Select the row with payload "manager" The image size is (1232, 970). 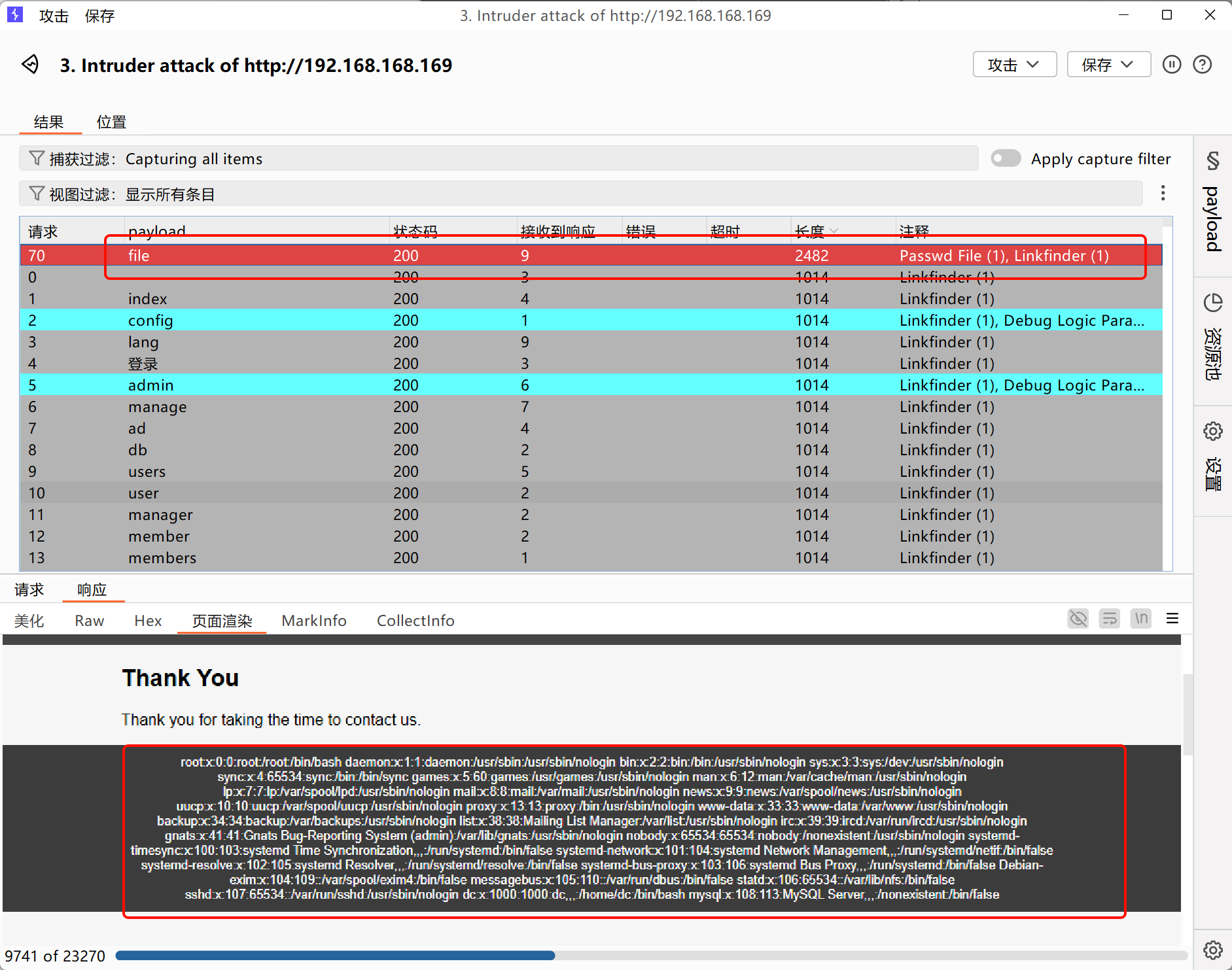[591, 514]
